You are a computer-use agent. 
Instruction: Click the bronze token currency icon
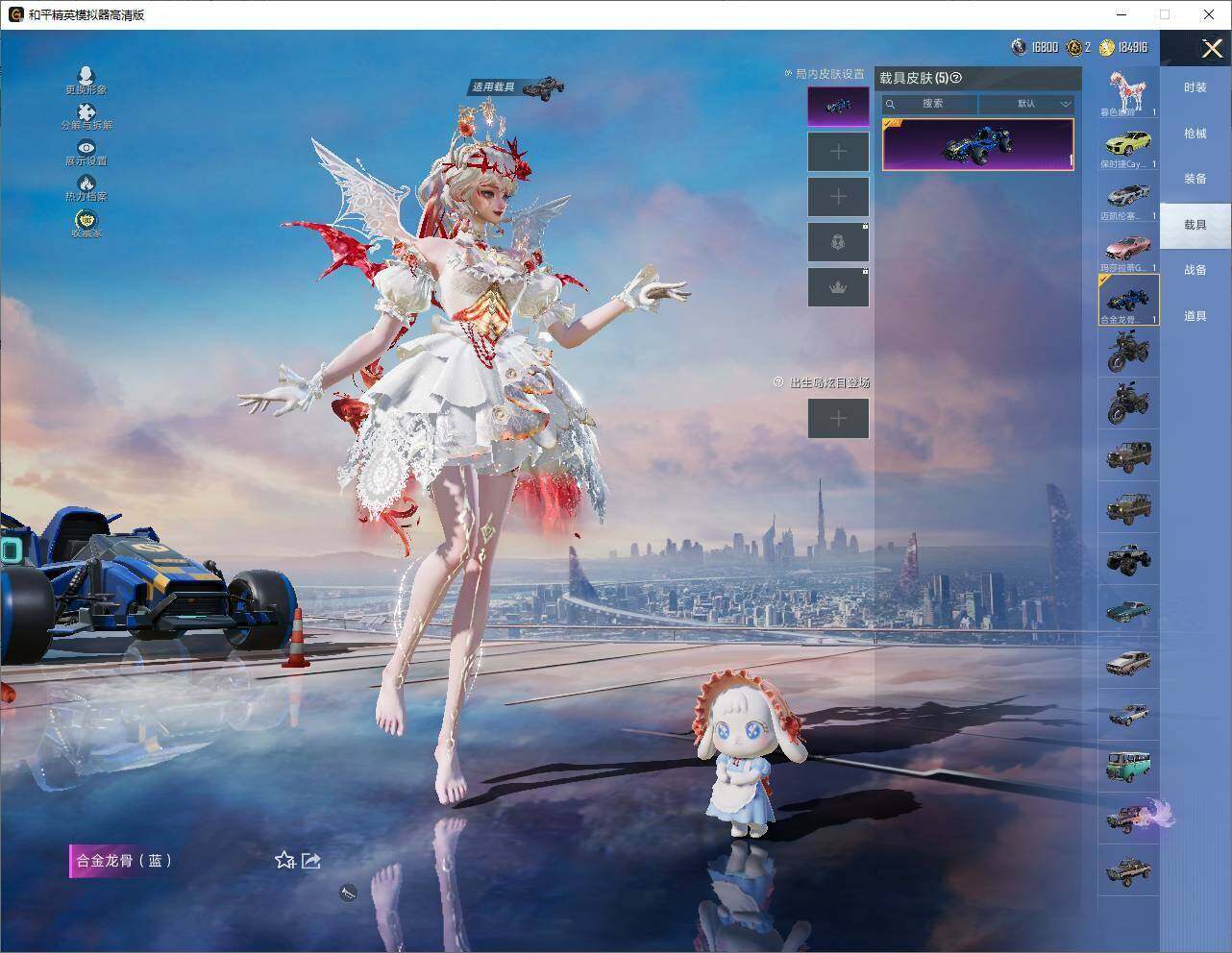pos(1073,46)
